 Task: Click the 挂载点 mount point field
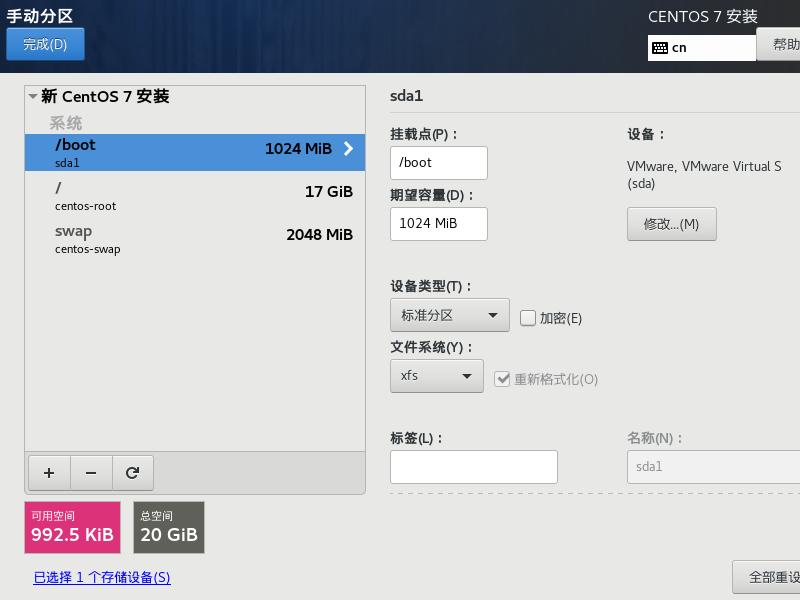(x=437, y=162)
